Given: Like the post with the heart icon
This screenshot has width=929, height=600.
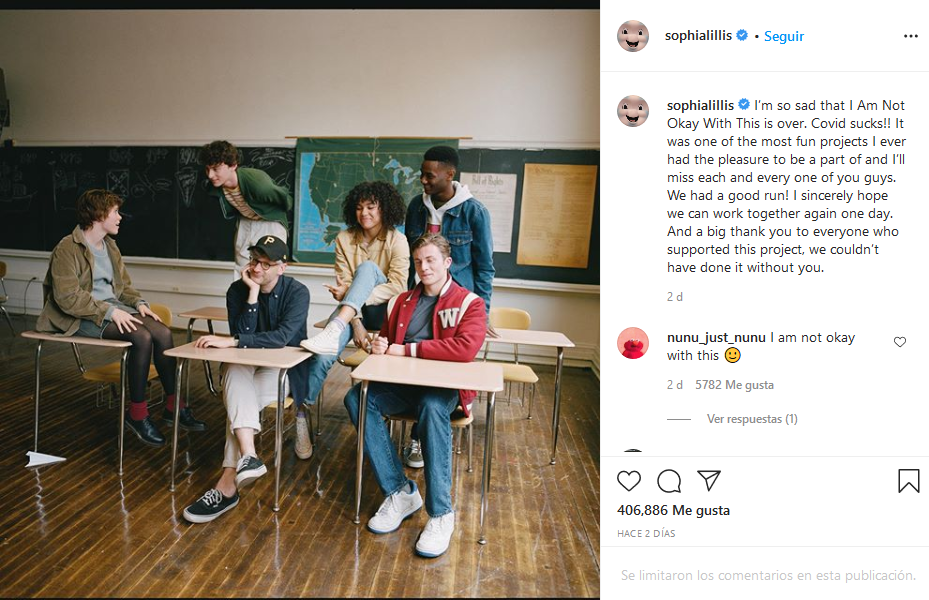Looking at the screenshot, I should [x=629, y=481].
